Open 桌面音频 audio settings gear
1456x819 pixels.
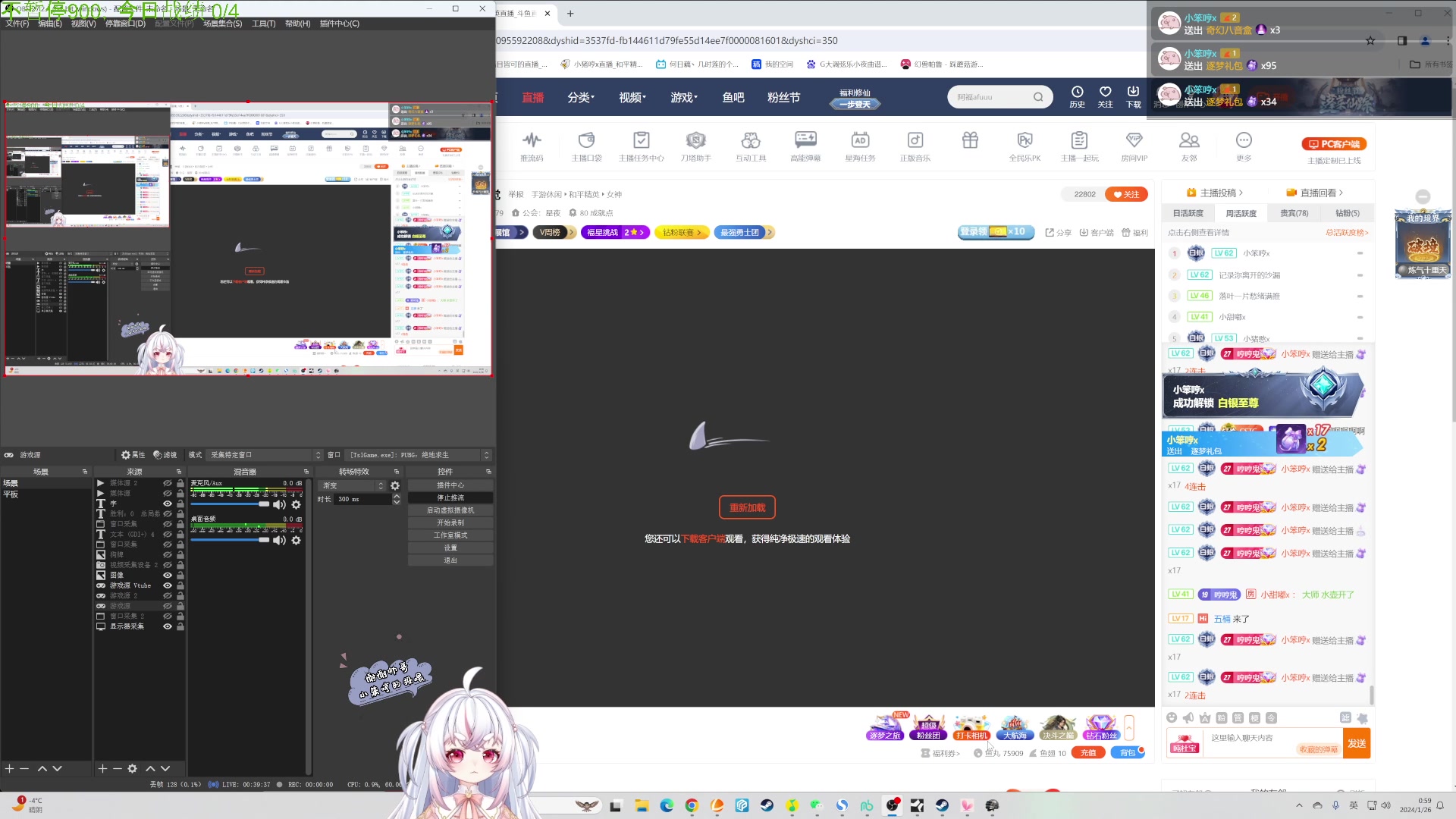[x=297, y=541]
